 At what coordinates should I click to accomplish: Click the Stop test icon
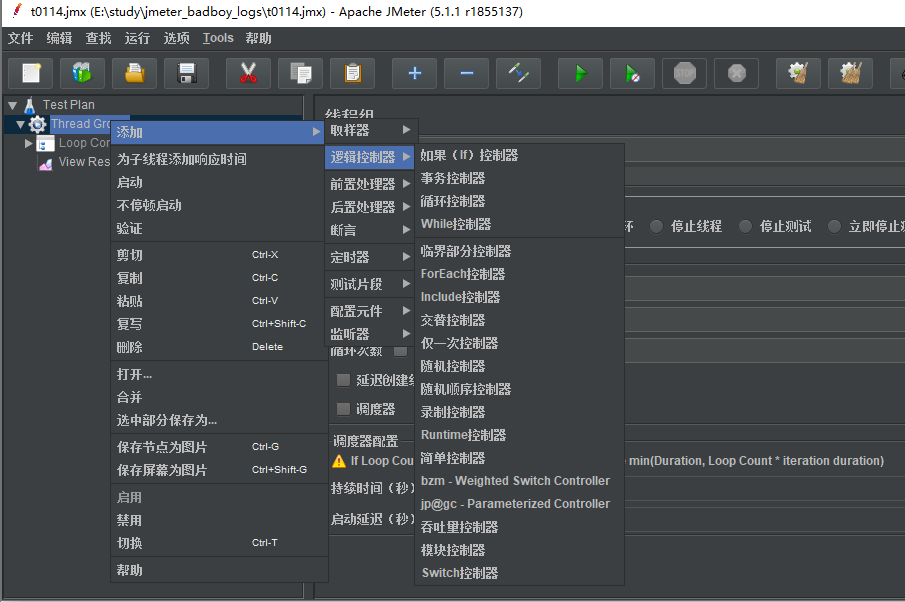pos(685,73)
